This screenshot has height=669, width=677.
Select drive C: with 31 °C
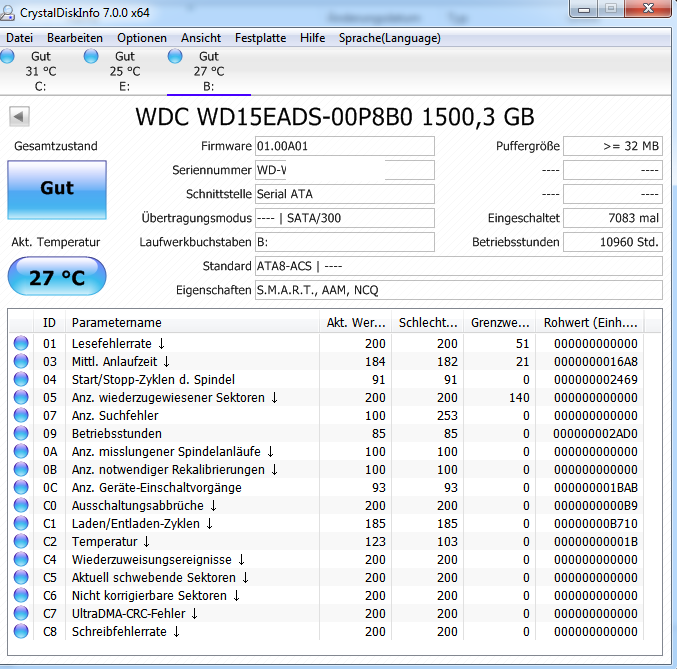41,71
